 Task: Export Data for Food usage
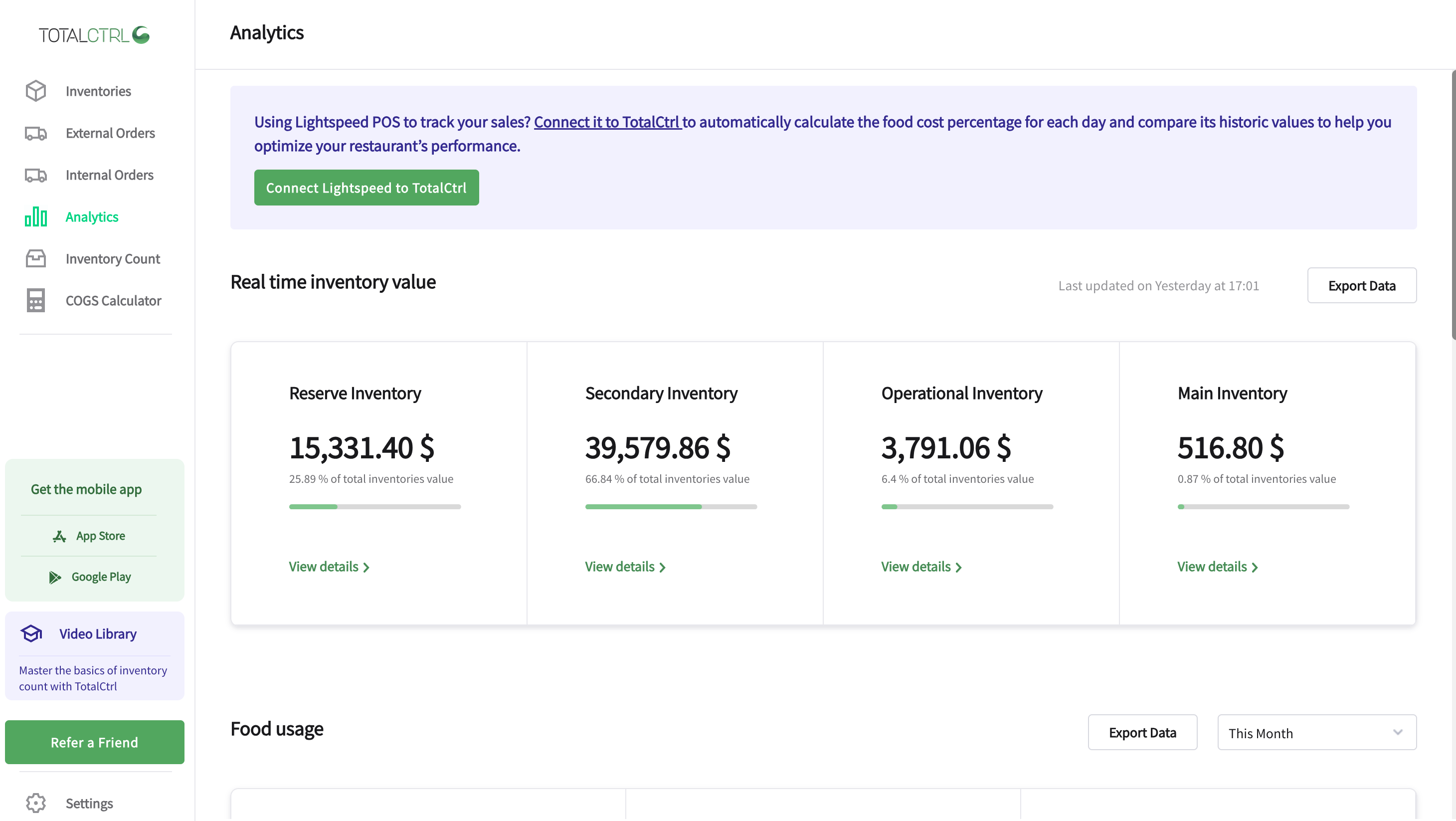[x=1142, y=733]
